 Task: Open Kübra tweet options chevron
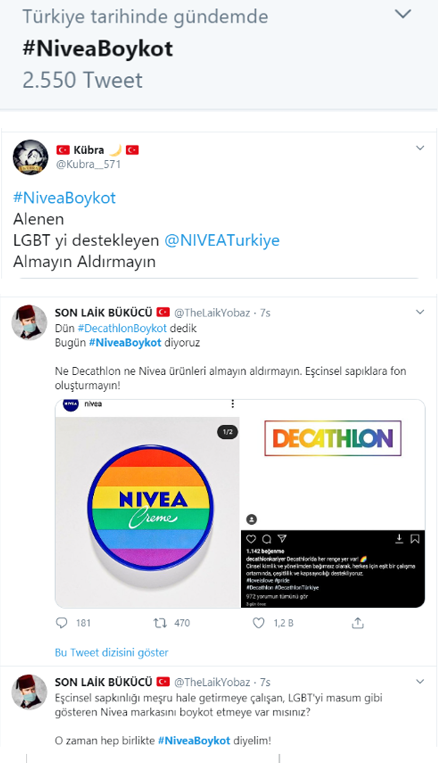[x=420, y=148]
